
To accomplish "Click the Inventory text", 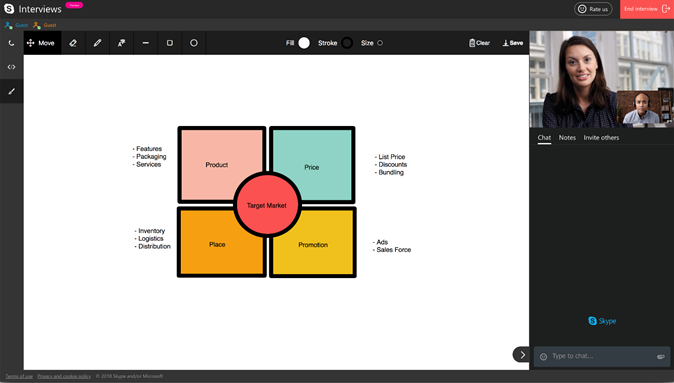I will coord(150,231).
